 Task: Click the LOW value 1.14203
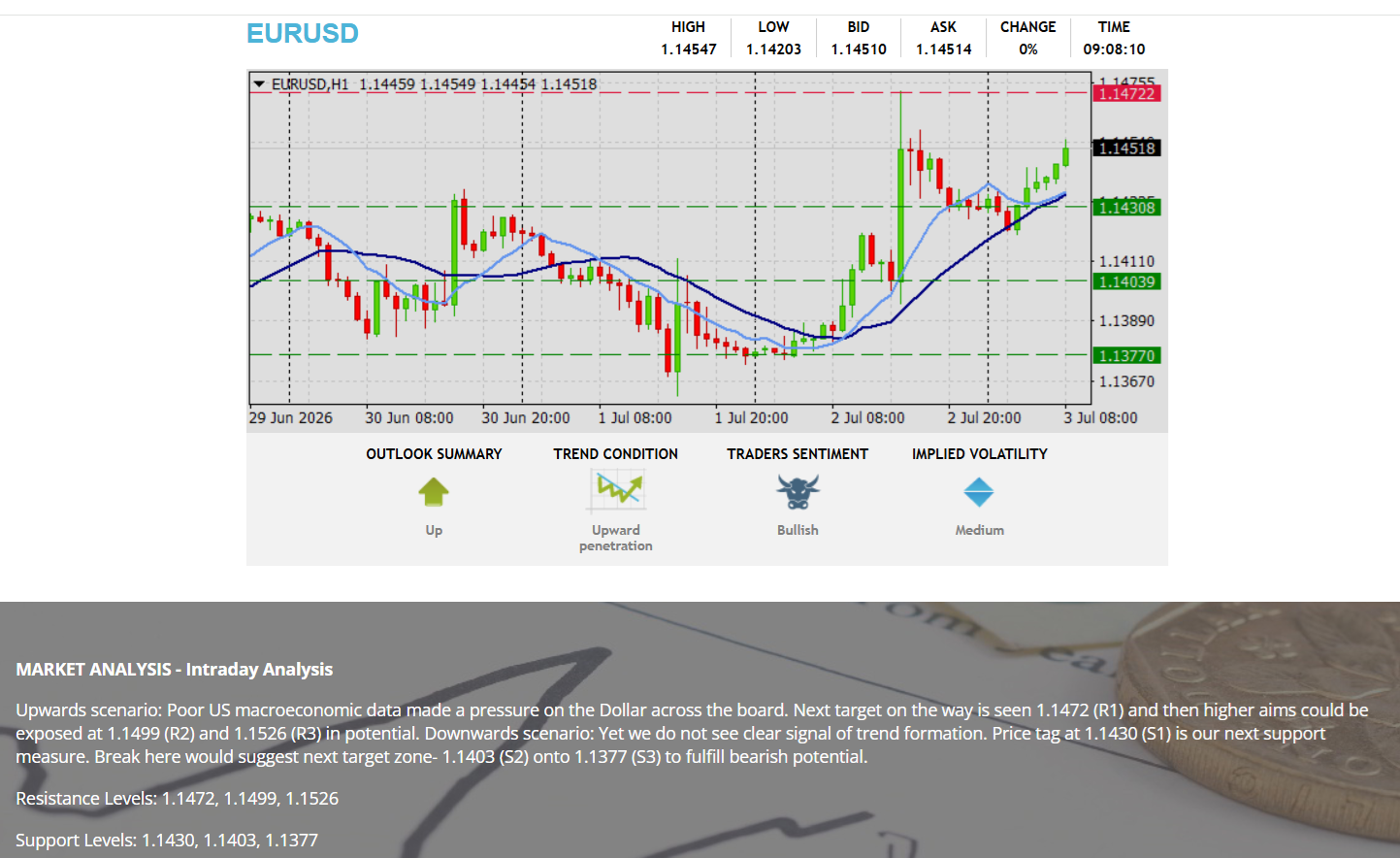773,49
